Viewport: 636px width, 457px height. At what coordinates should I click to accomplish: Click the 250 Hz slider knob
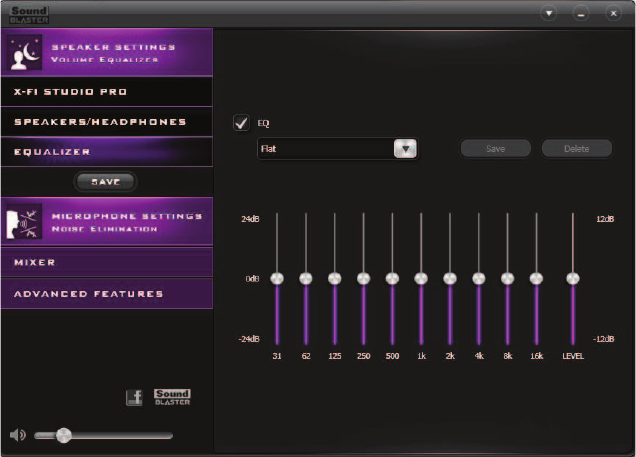pos(363,279)
